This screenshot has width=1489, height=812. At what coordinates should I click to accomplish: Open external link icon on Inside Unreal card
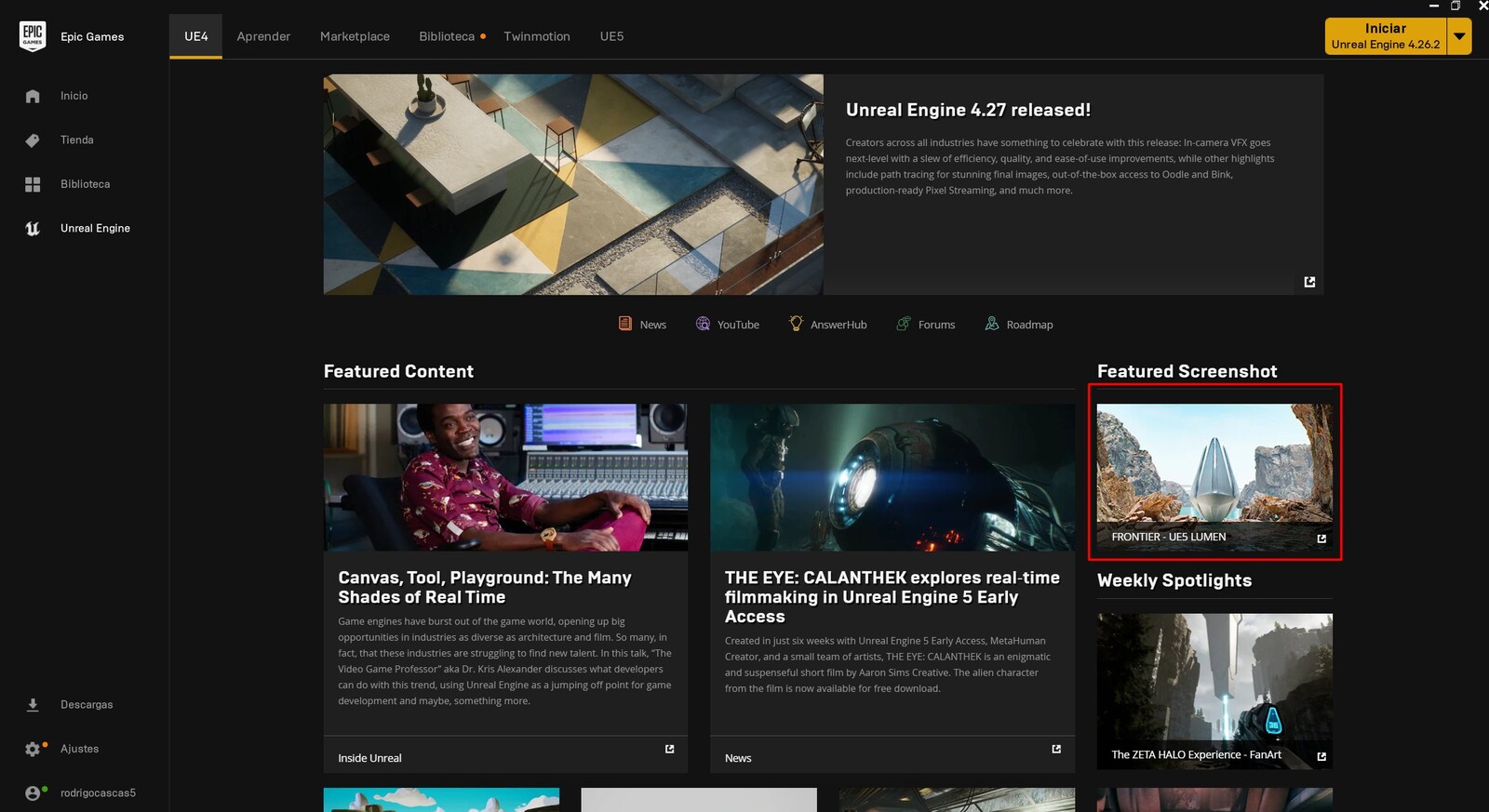click(x=669, y=749)
